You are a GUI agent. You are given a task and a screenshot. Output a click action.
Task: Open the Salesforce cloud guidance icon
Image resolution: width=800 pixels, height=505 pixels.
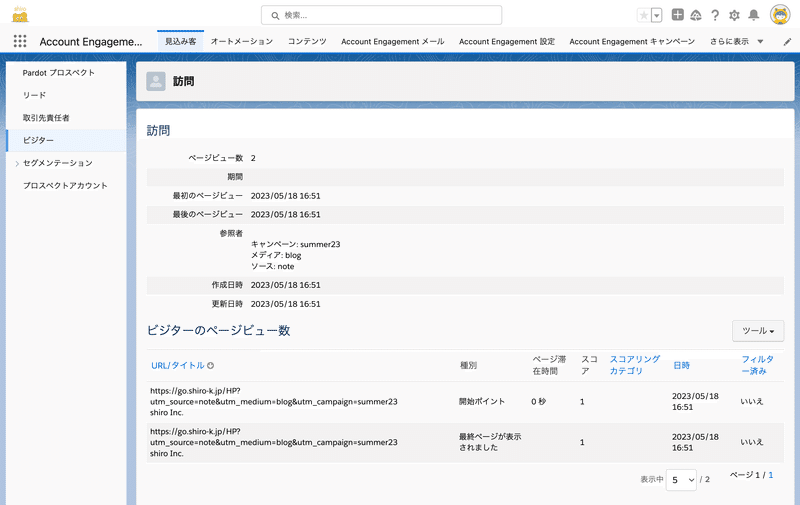point(696,15)
